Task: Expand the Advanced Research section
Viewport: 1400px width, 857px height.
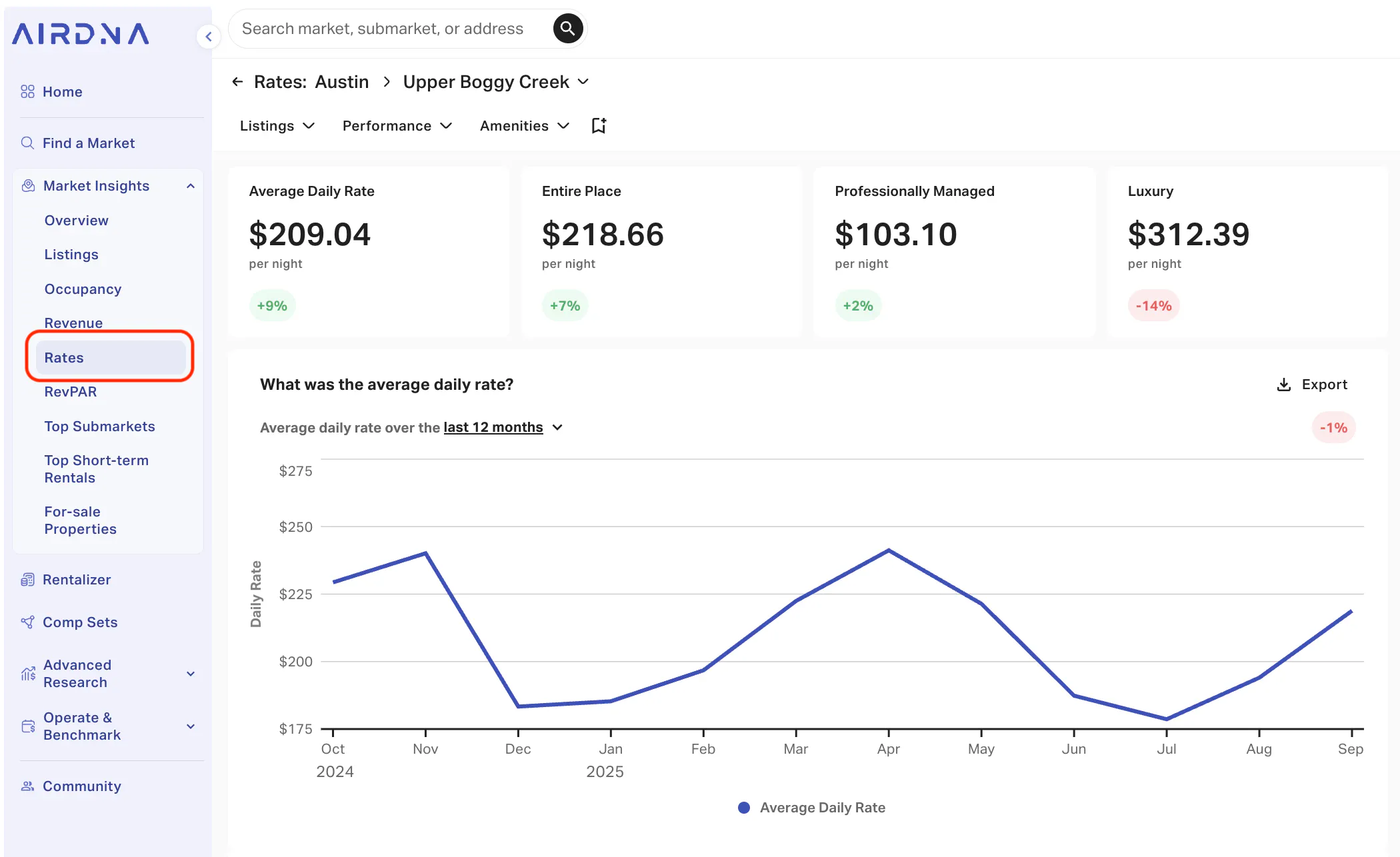Action: tap(191, 674)
